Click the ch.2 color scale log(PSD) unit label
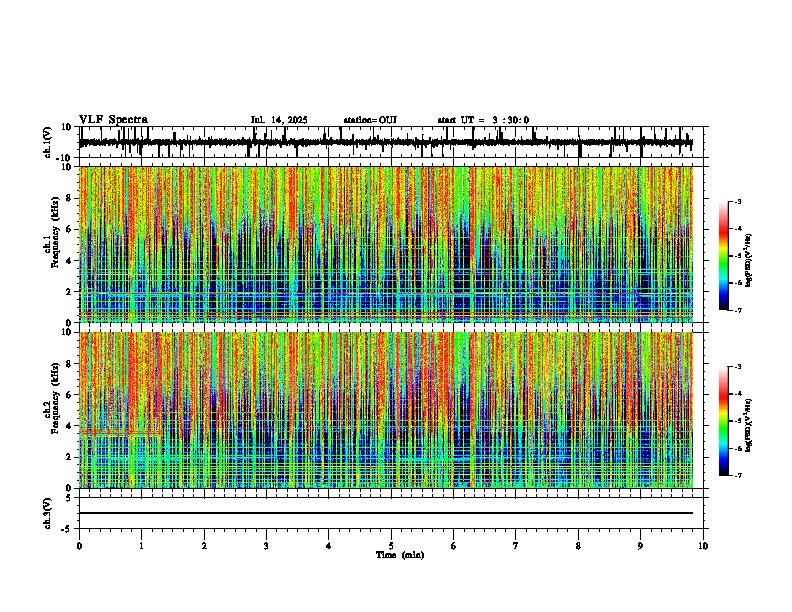 point(748,425)
